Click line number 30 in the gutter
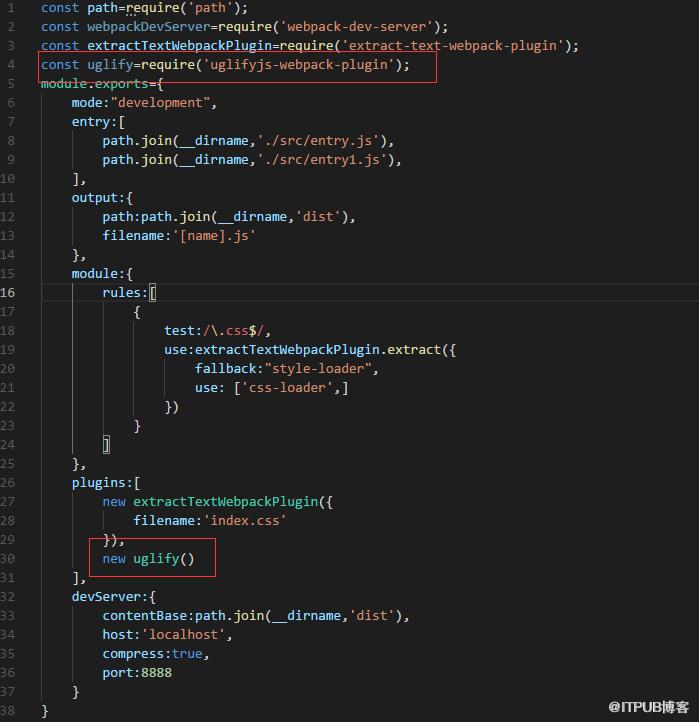The height and width of the screenshot is (722, 699). tap(7, 559)
